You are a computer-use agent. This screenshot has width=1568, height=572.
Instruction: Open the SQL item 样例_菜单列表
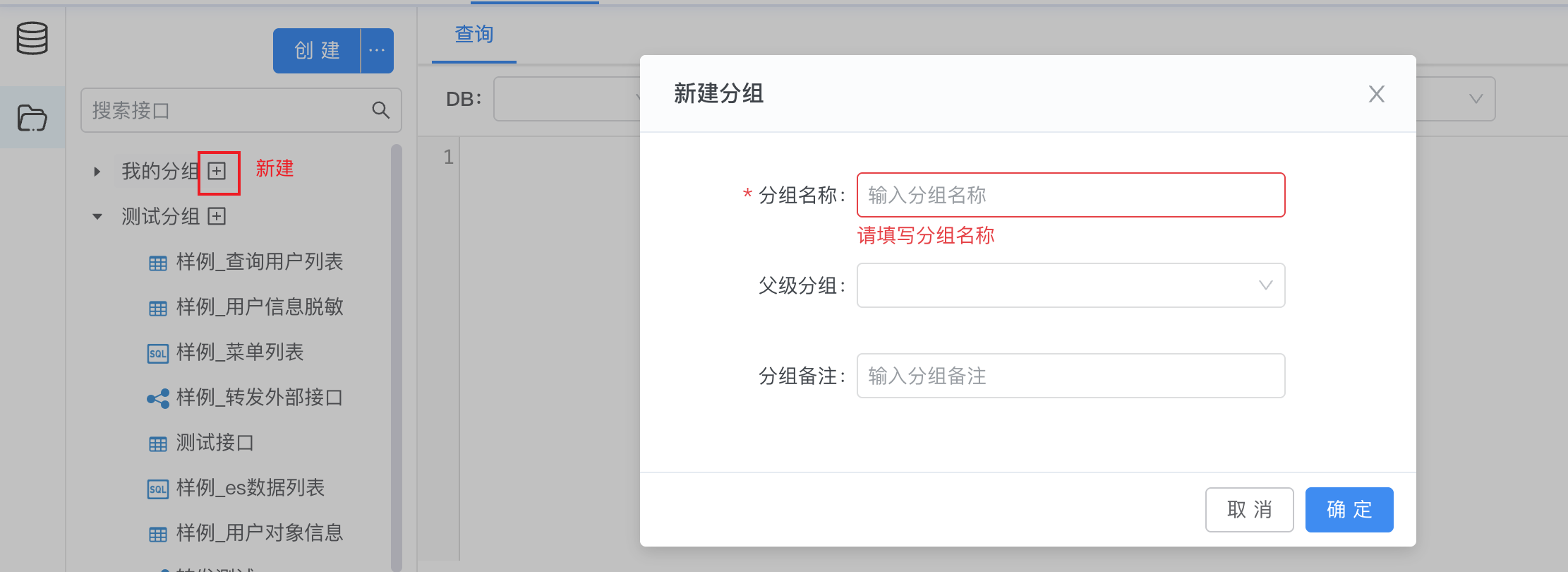click(x=239, y=352)
